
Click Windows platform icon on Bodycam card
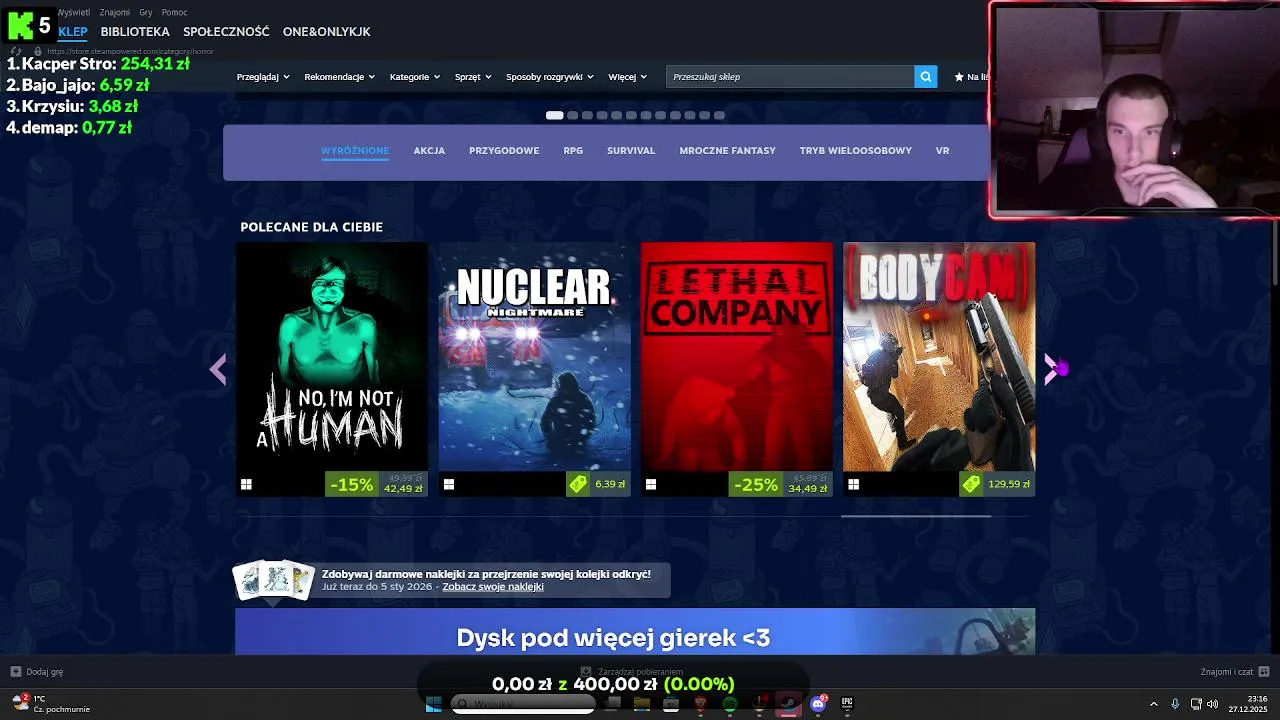coord(853,484)
